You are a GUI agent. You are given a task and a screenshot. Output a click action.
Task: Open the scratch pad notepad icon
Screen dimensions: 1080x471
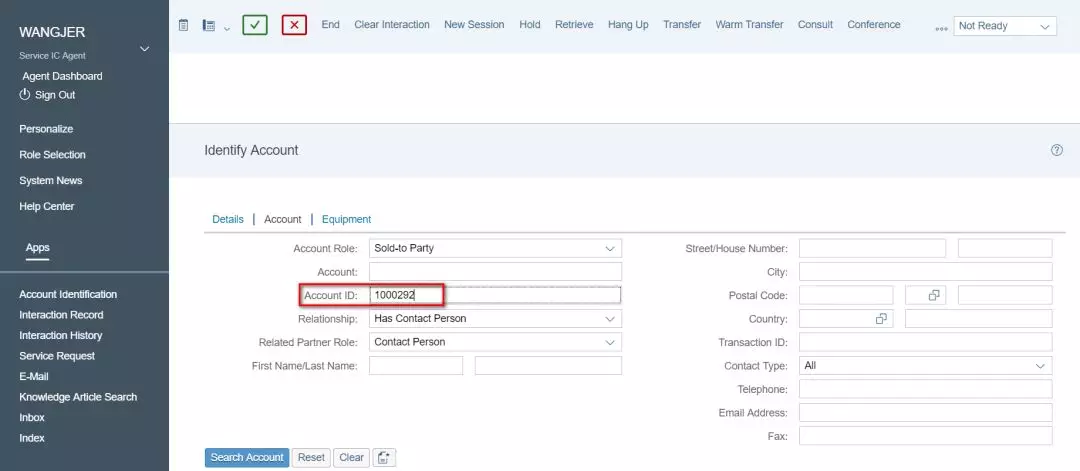[183, 25]
